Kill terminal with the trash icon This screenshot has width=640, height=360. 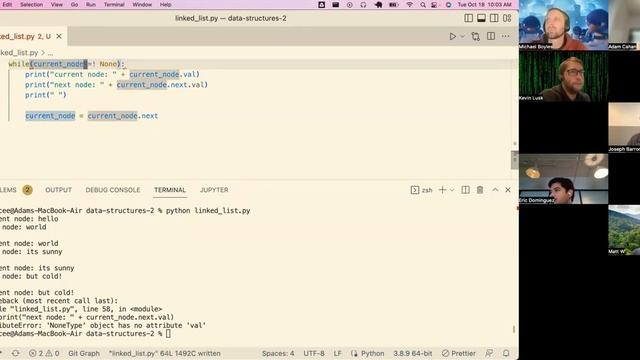480,190
